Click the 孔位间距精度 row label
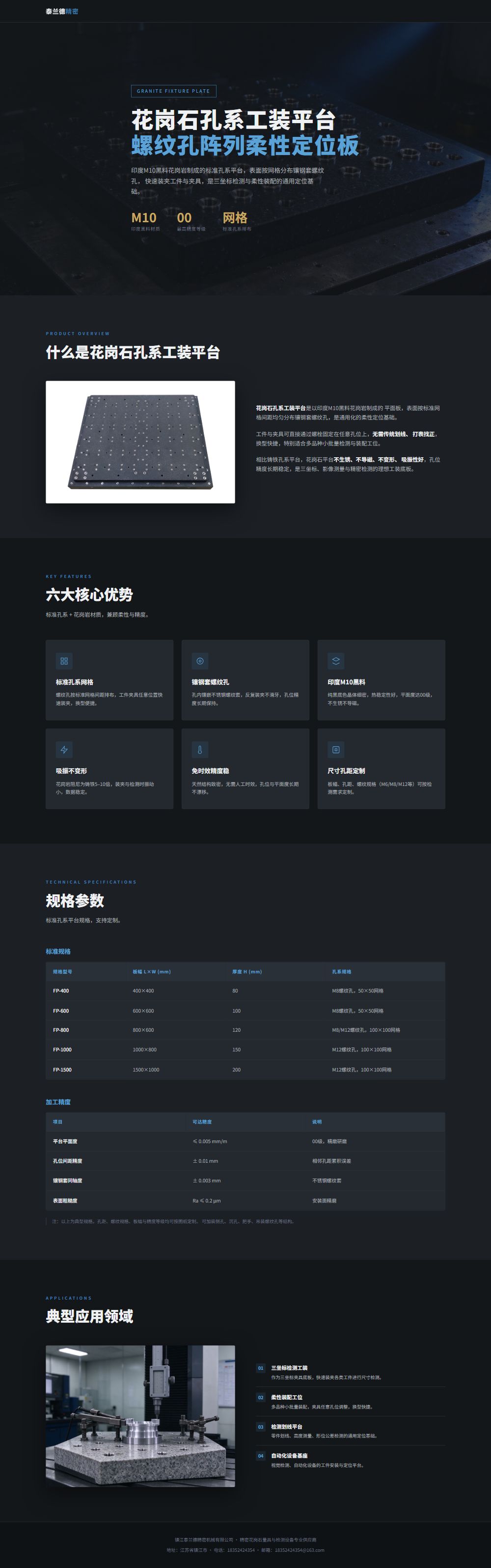 [68, 1161]
